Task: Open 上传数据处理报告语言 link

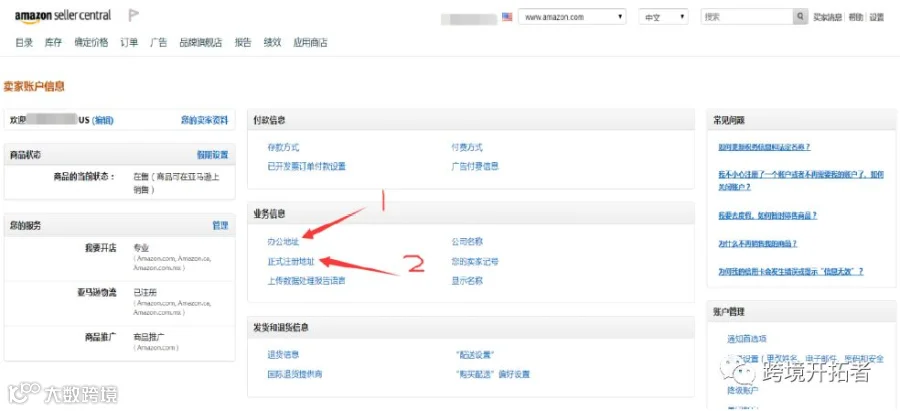Action: tap(307, 281)
